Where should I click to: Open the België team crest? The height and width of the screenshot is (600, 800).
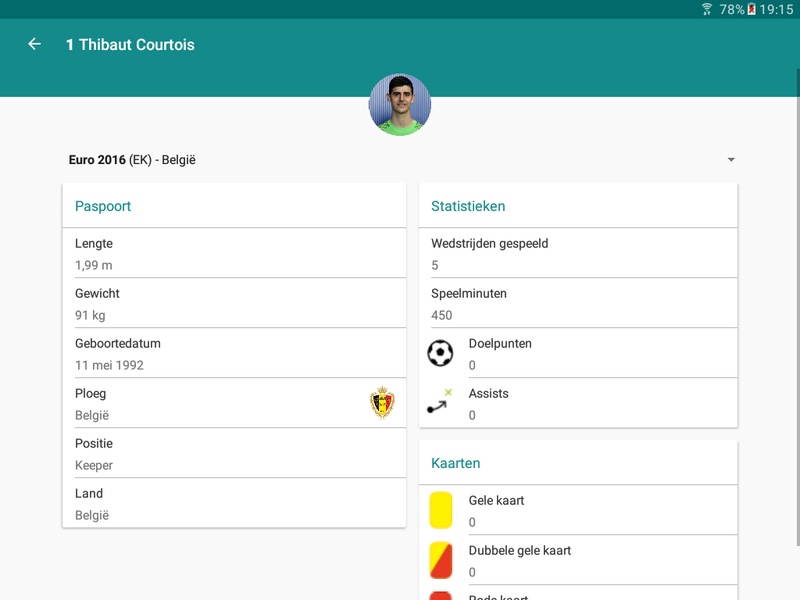(x=382, y=403)
